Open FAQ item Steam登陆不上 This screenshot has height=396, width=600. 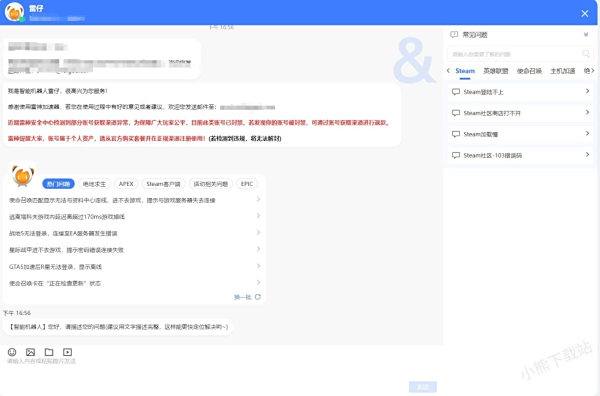520,92
